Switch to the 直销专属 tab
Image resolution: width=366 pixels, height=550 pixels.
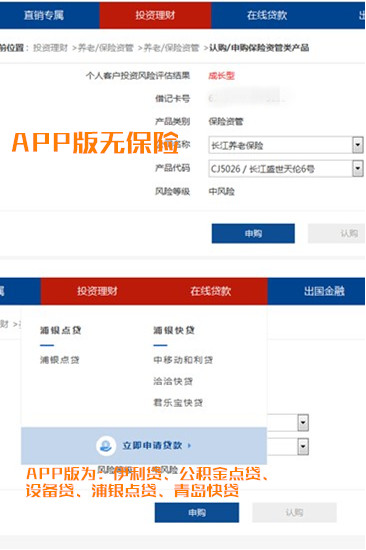(x=44, y=15)
